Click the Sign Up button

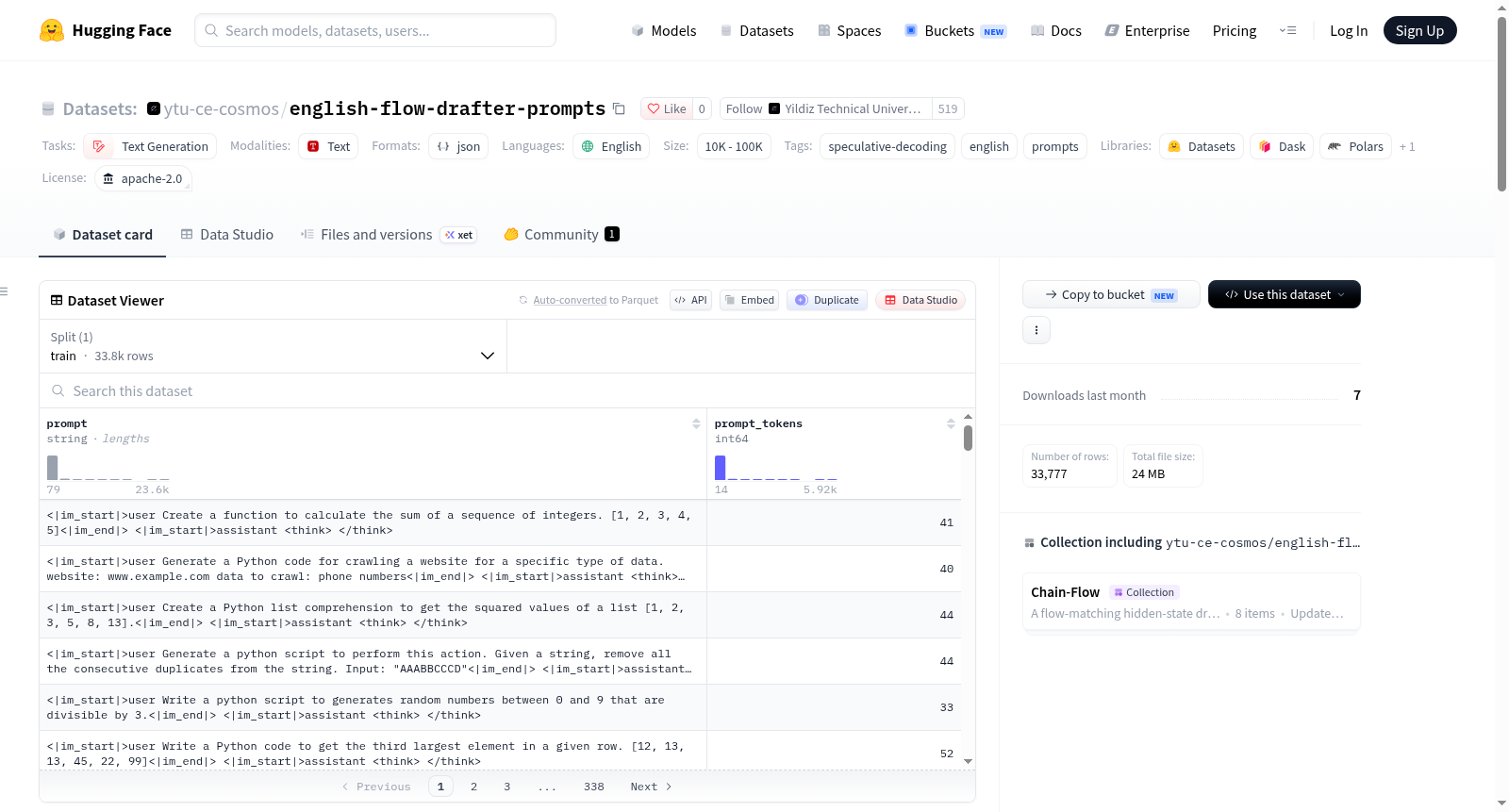pos(1419,30)
